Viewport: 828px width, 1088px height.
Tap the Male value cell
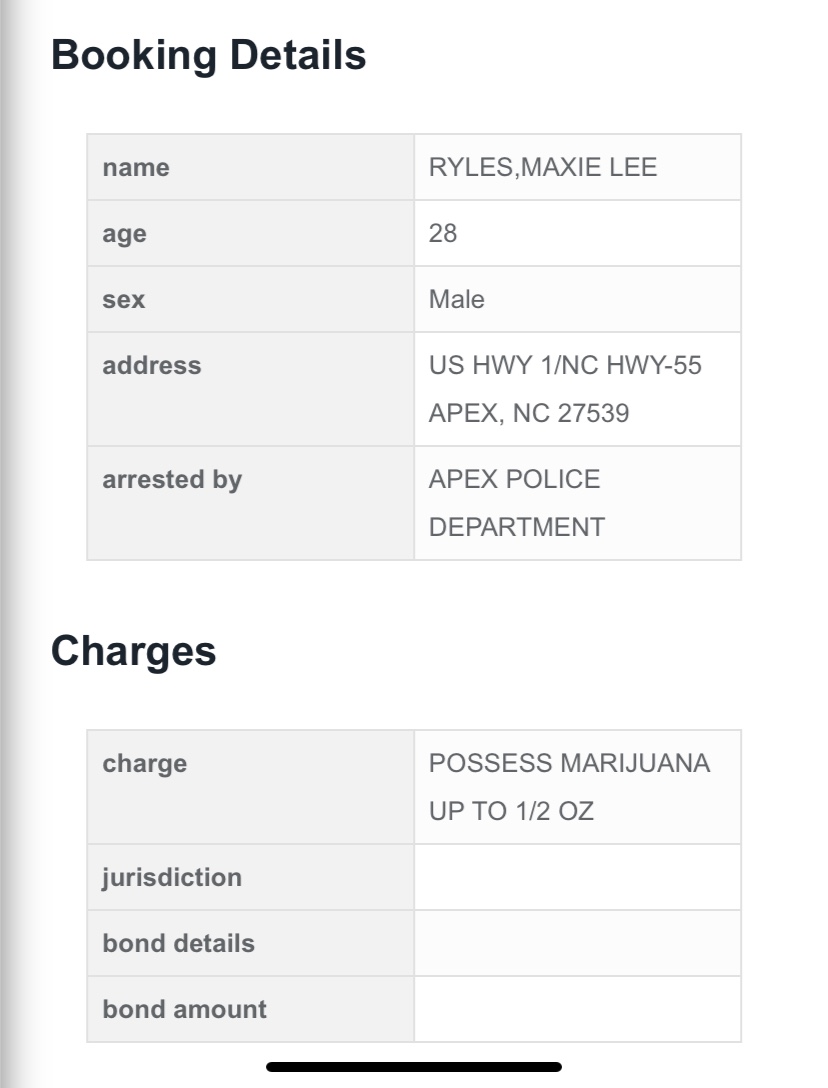457,300
